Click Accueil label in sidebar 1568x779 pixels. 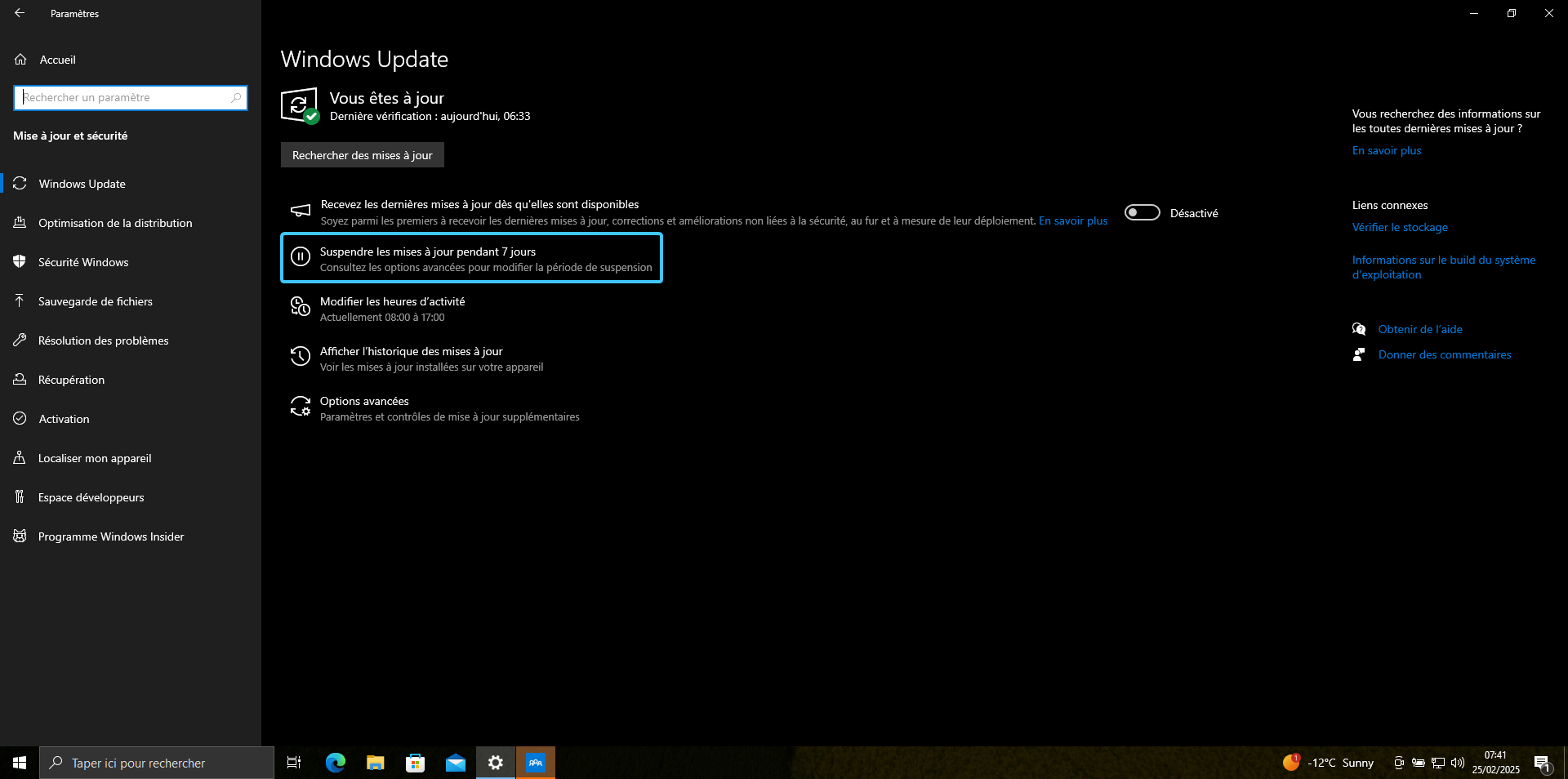[x=58, y=60]
